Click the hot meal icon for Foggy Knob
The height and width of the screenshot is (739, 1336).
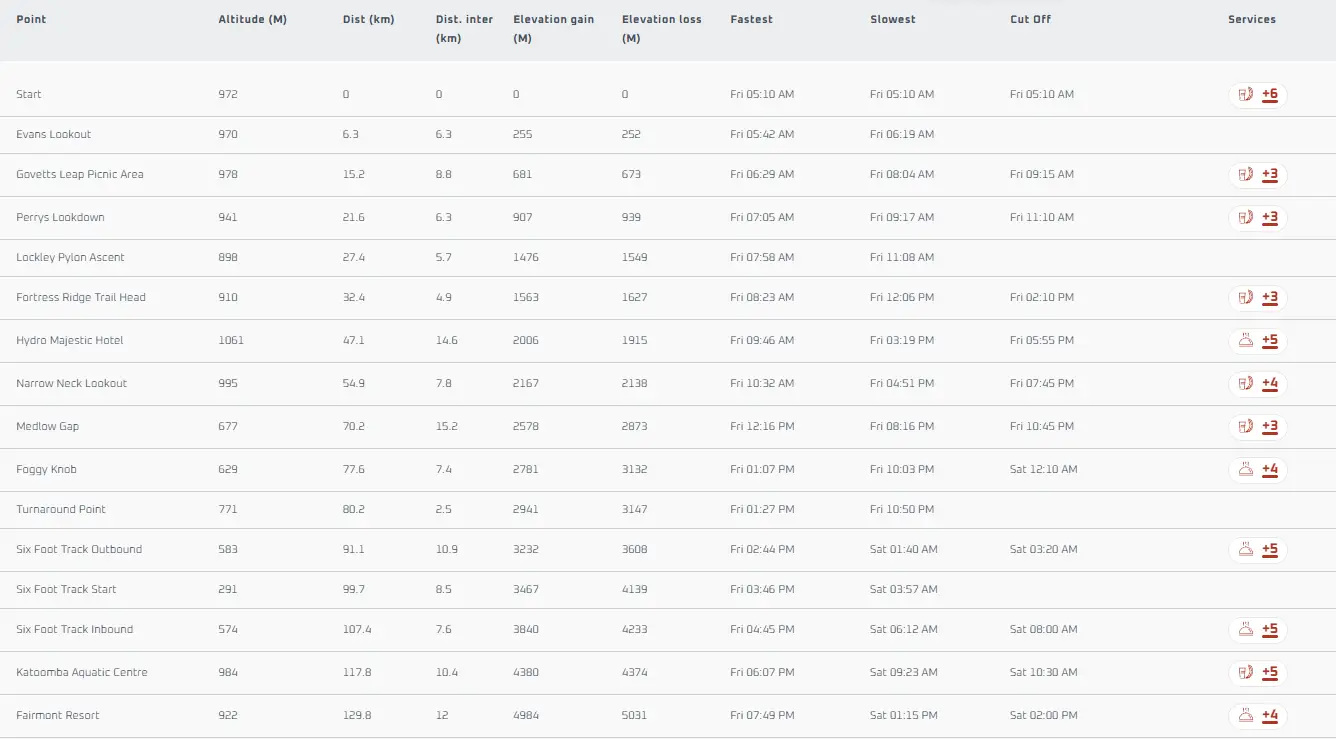(1246, 469)
